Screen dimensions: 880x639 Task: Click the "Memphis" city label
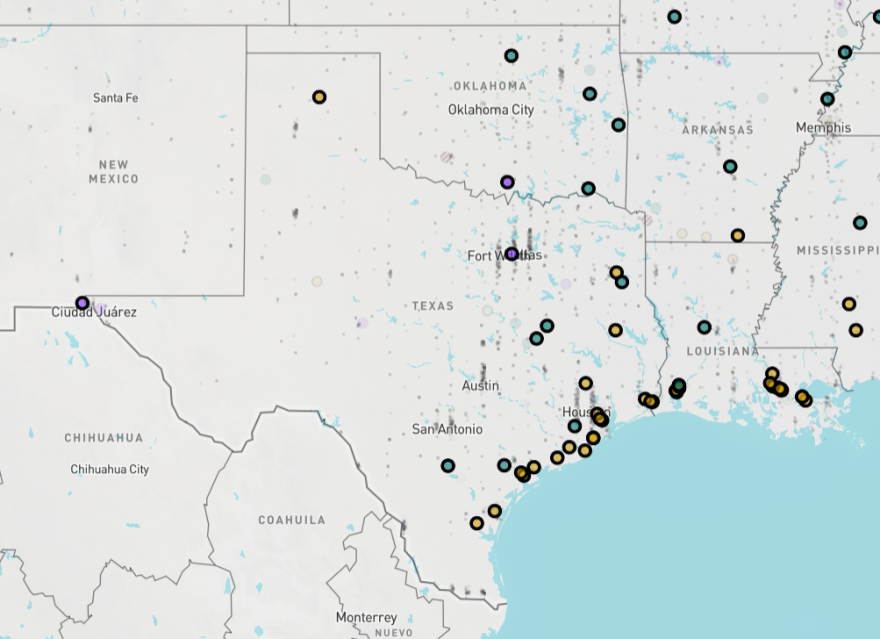point(823,128)
